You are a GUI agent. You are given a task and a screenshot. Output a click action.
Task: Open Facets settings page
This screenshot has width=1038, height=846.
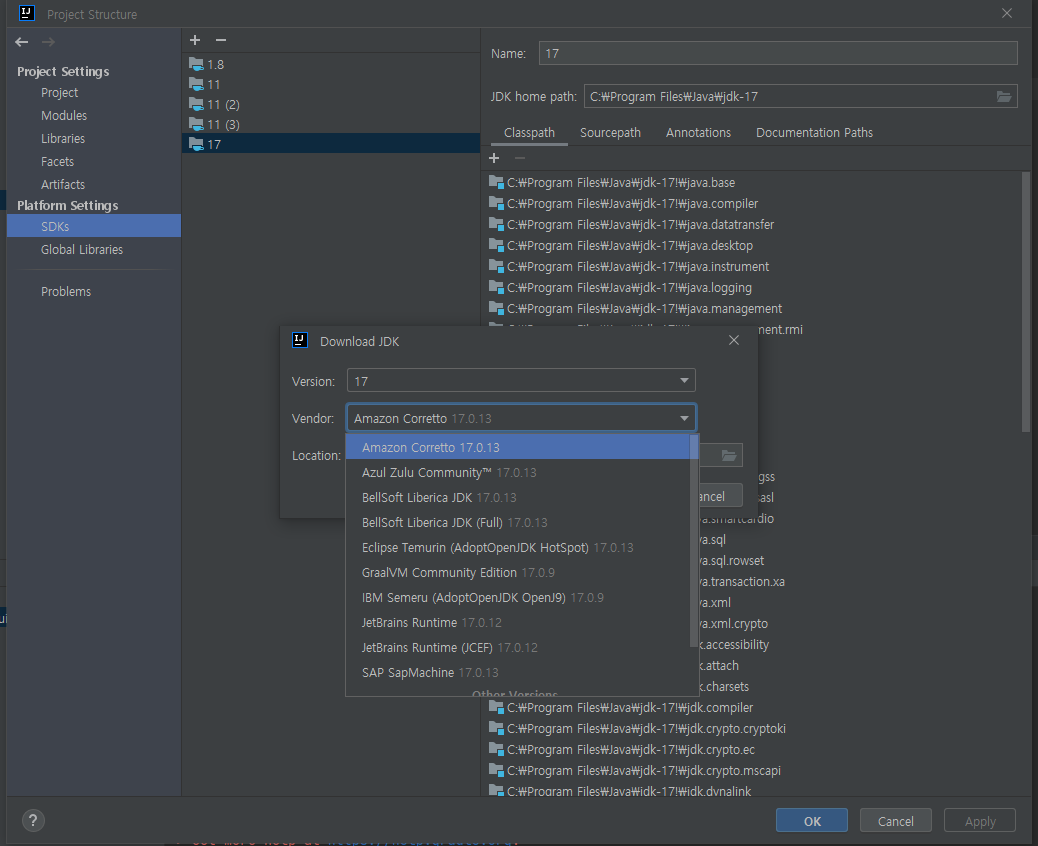(x=93, y=162)
